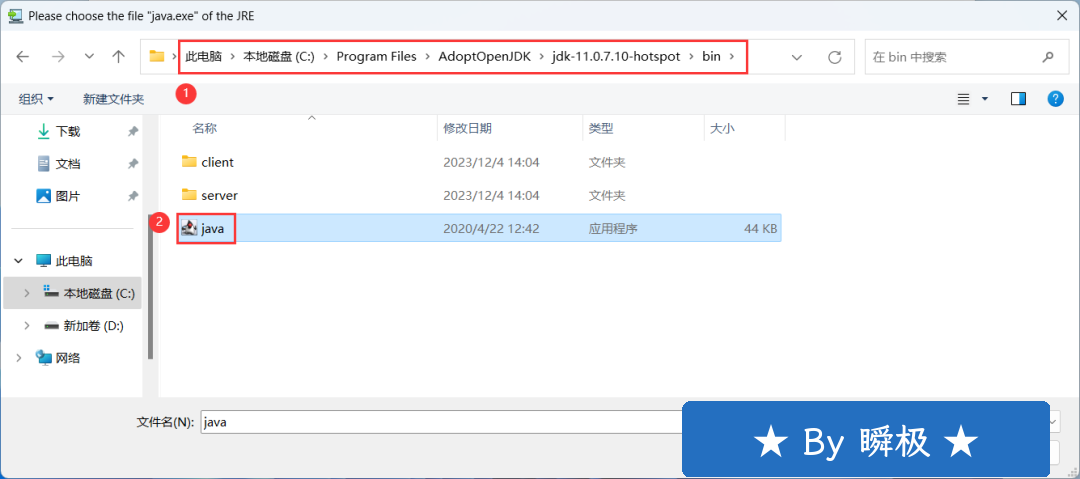Open the recent locations dropdown arrow
Screen dimensions: 1080x479
(89, 57)
